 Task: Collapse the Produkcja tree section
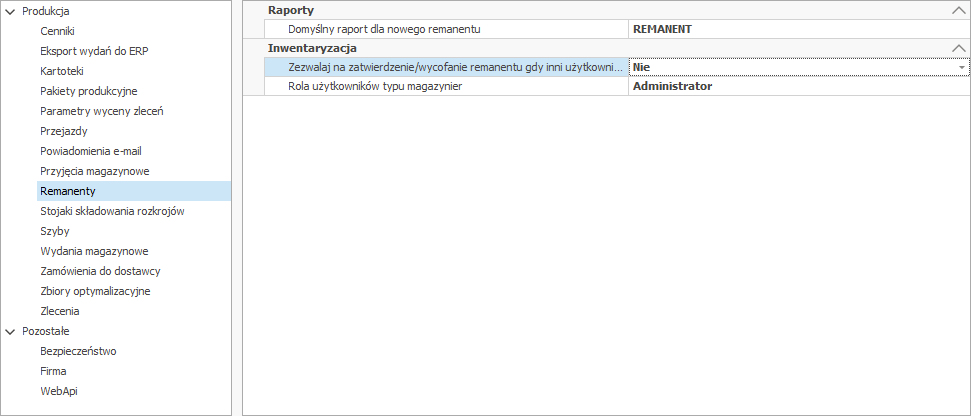pos(11,10)
